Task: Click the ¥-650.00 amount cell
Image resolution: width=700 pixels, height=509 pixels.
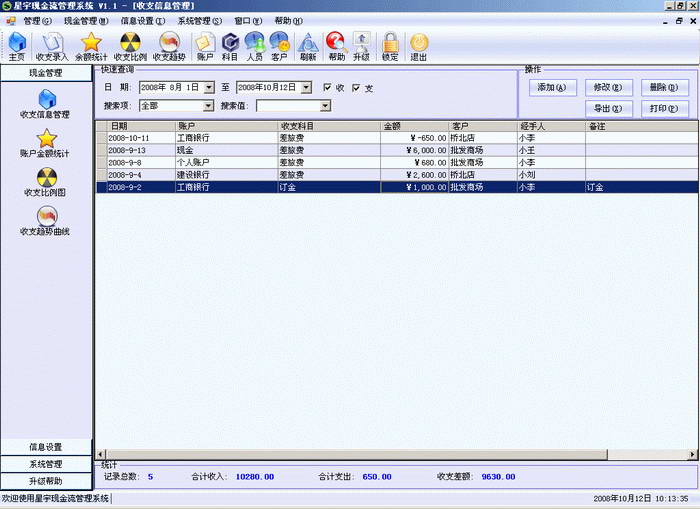Action: (414, 138)
